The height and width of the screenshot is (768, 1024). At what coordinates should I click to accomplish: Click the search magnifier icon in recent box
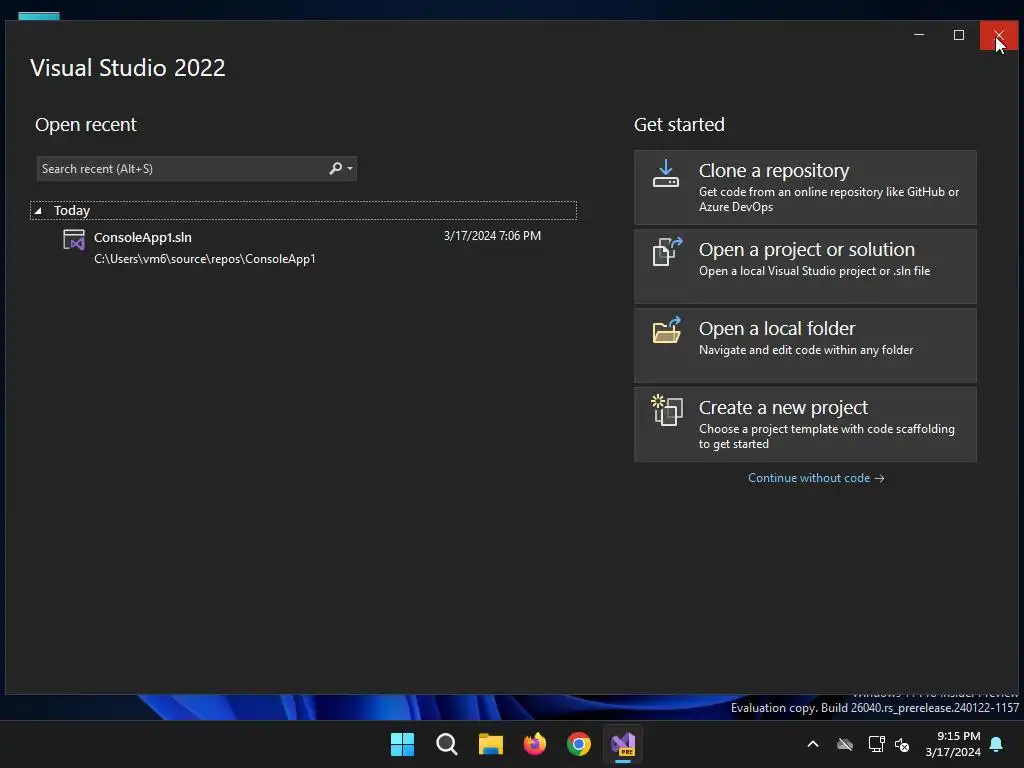(x=336, y=168)
